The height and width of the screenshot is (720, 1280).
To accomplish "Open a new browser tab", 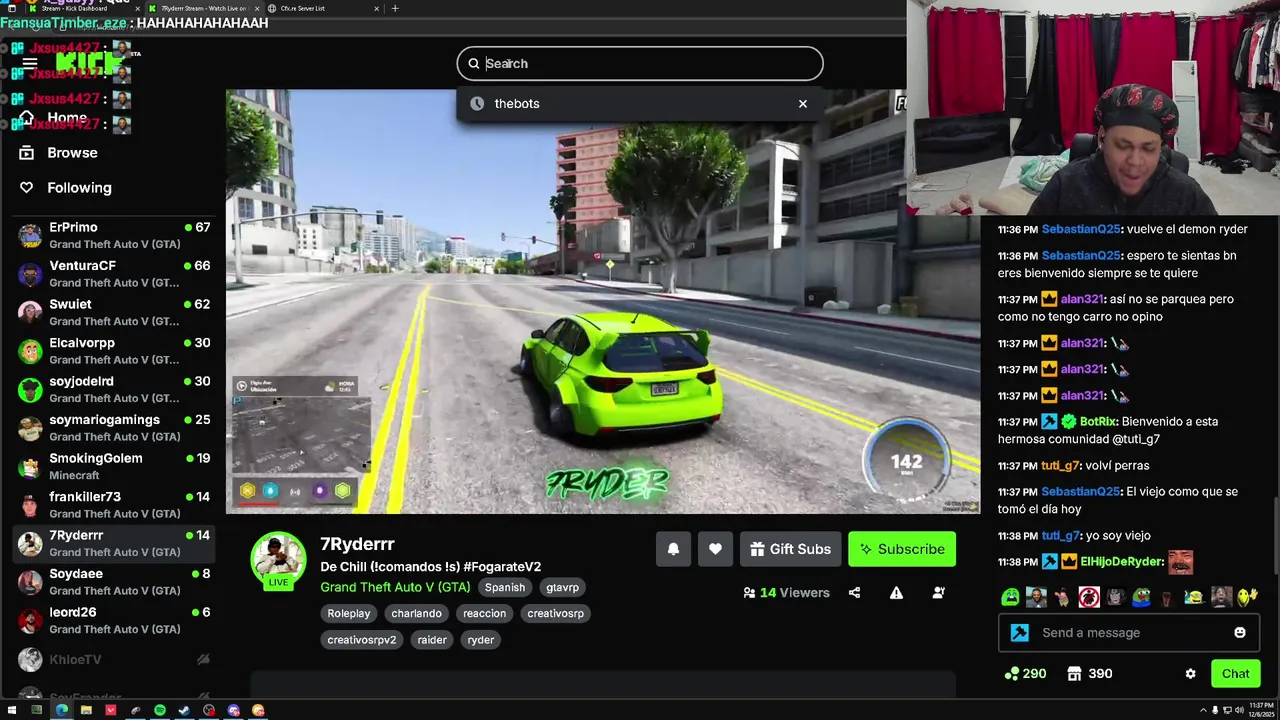I will click(395, 8).
